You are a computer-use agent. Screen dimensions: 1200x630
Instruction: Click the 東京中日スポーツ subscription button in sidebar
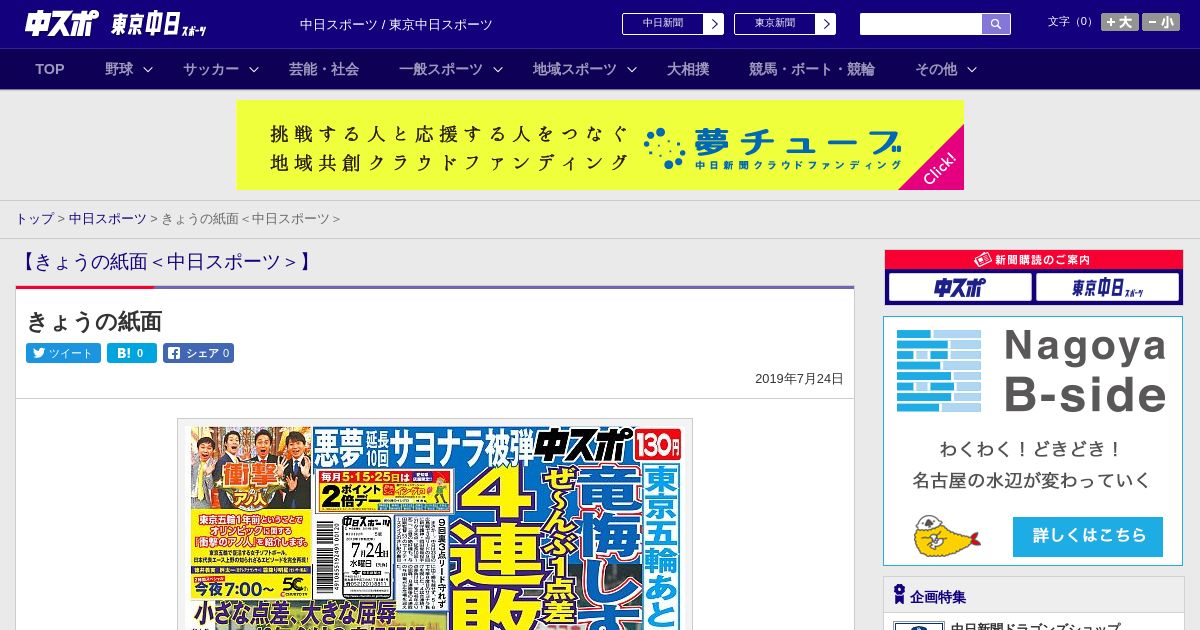pos(1107,288)
